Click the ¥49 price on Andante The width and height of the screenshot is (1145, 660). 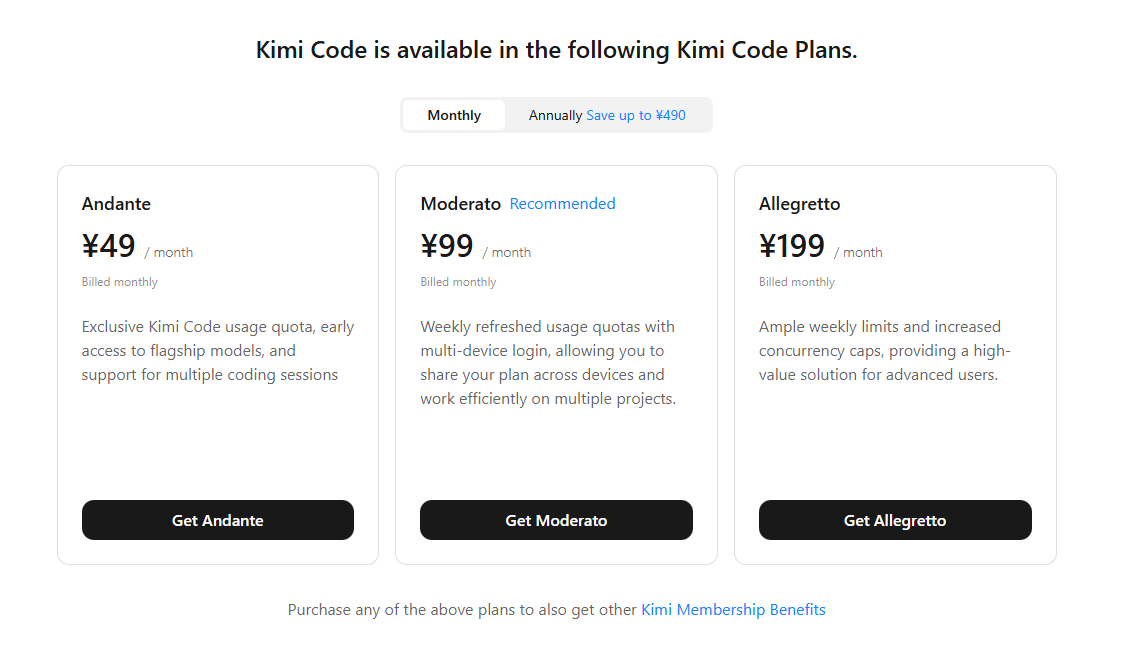pyautogui.click(x=108, y=246)
